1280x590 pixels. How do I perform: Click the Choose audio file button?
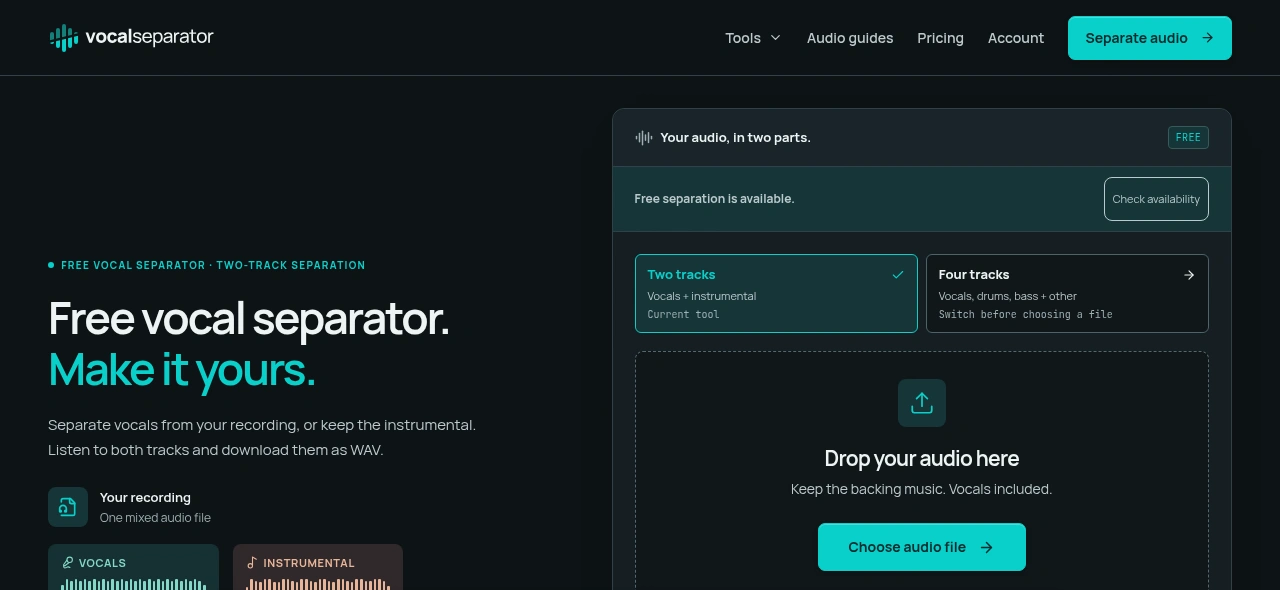(922, 547)
